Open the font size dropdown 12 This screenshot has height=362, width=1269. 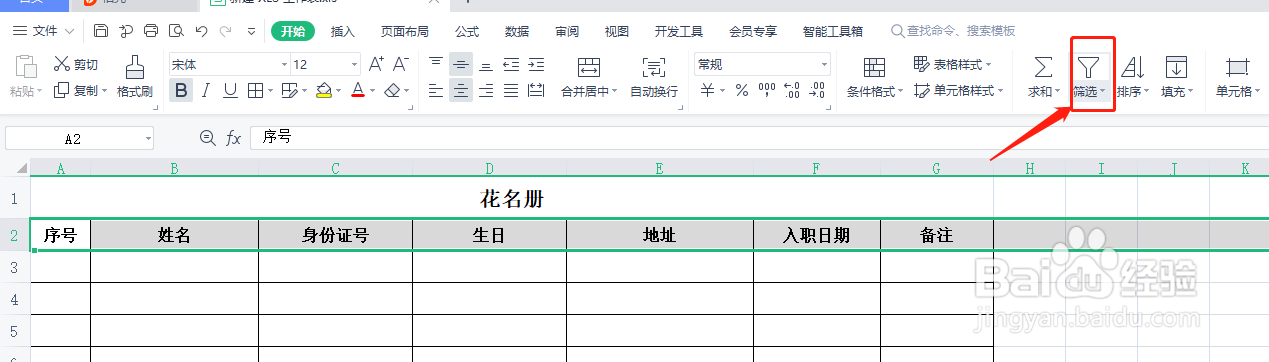coord(354,64)
